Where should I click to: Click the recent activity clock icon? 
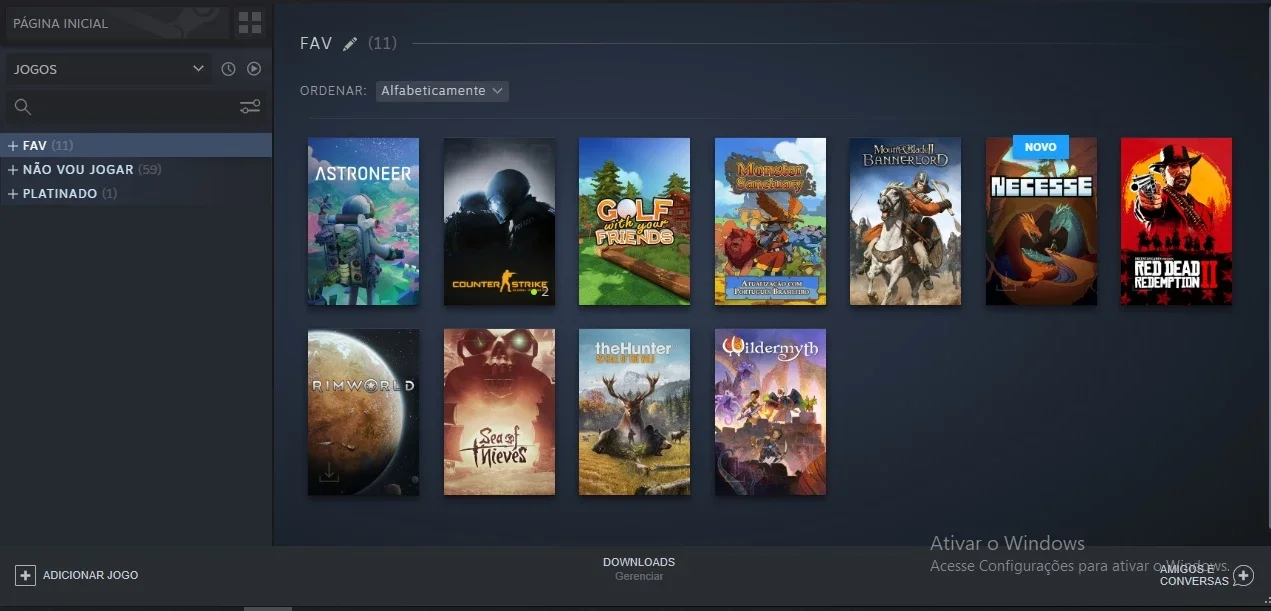tap(228, 69)
